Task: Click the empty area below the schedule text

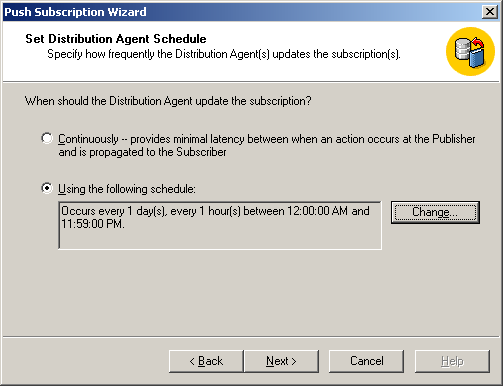Action: click(x=220, y=239)
